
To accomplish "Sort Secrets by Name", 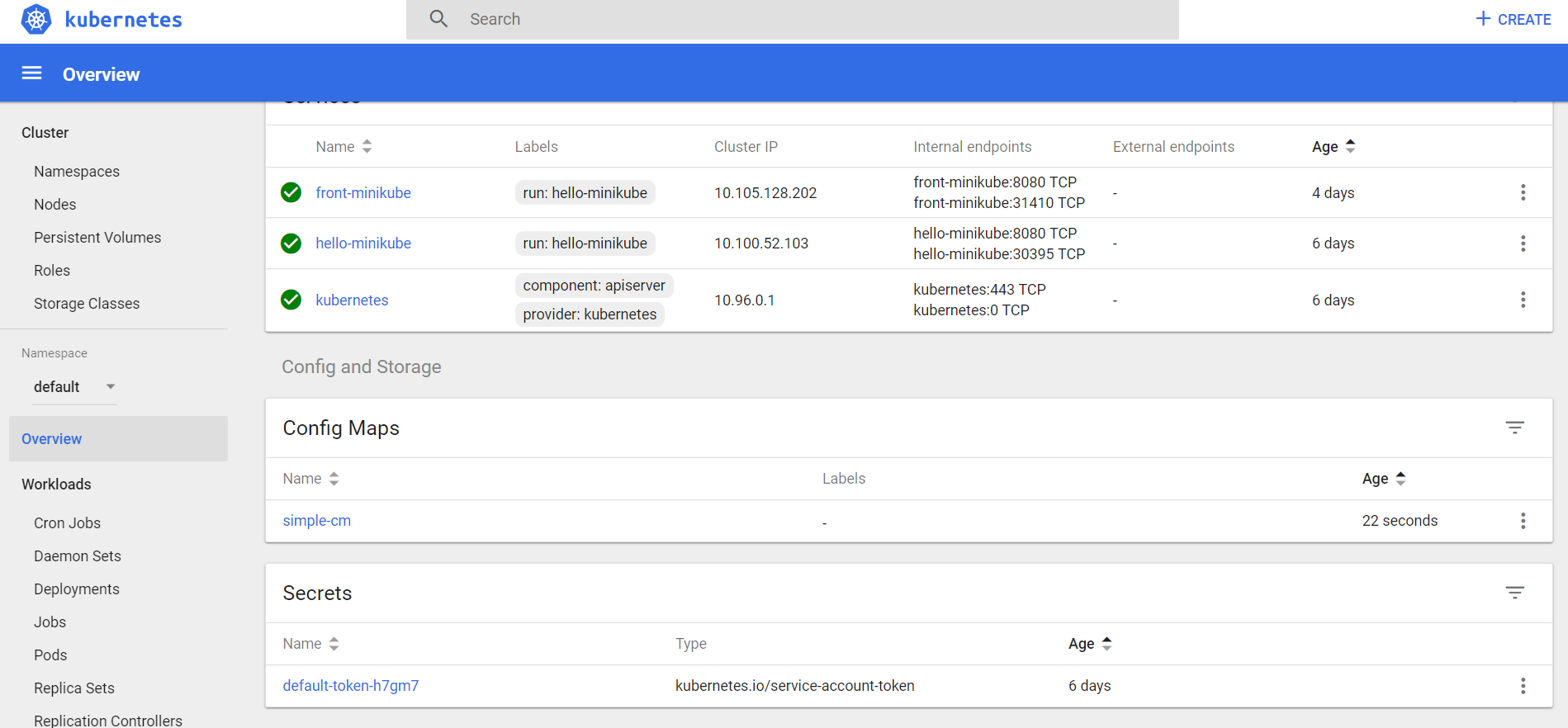I will pos(310,643).
